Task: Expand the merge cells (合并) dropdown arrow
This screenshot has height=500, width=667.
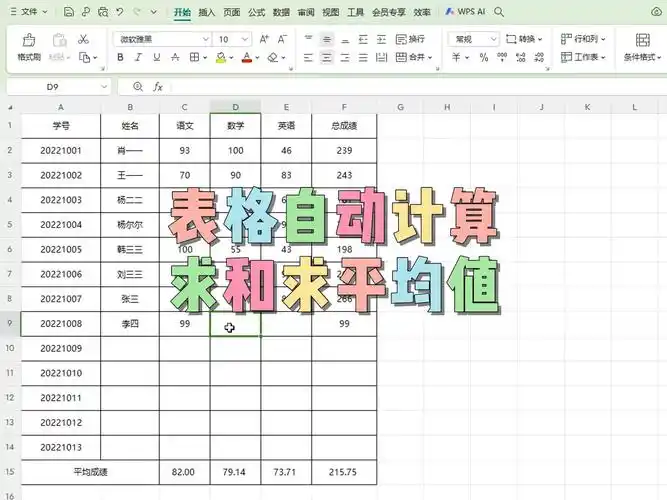Action: click(430, 57)
